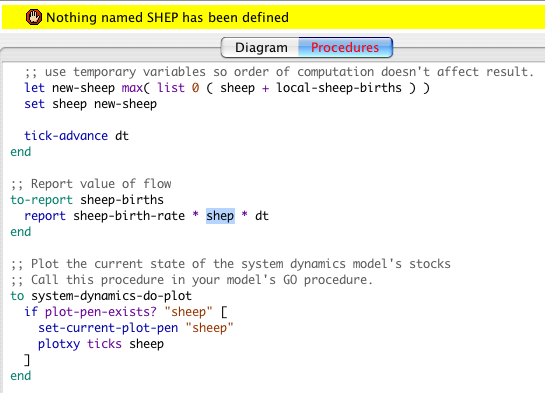Click the plot-pen-exists? primitive
The image size is (545, 393).
101,312
